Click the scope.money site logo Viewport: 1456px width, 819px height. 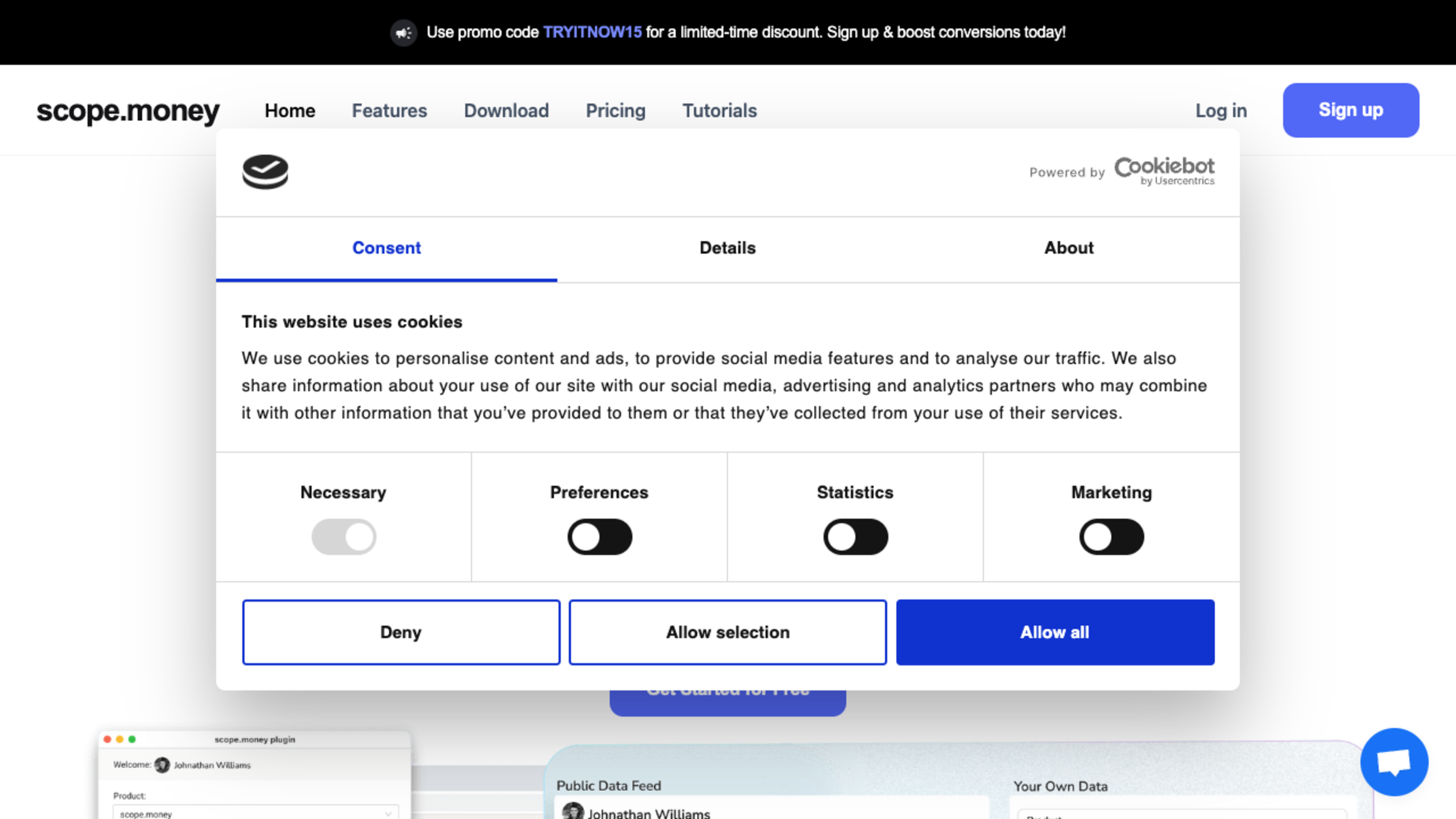[128, 111]
